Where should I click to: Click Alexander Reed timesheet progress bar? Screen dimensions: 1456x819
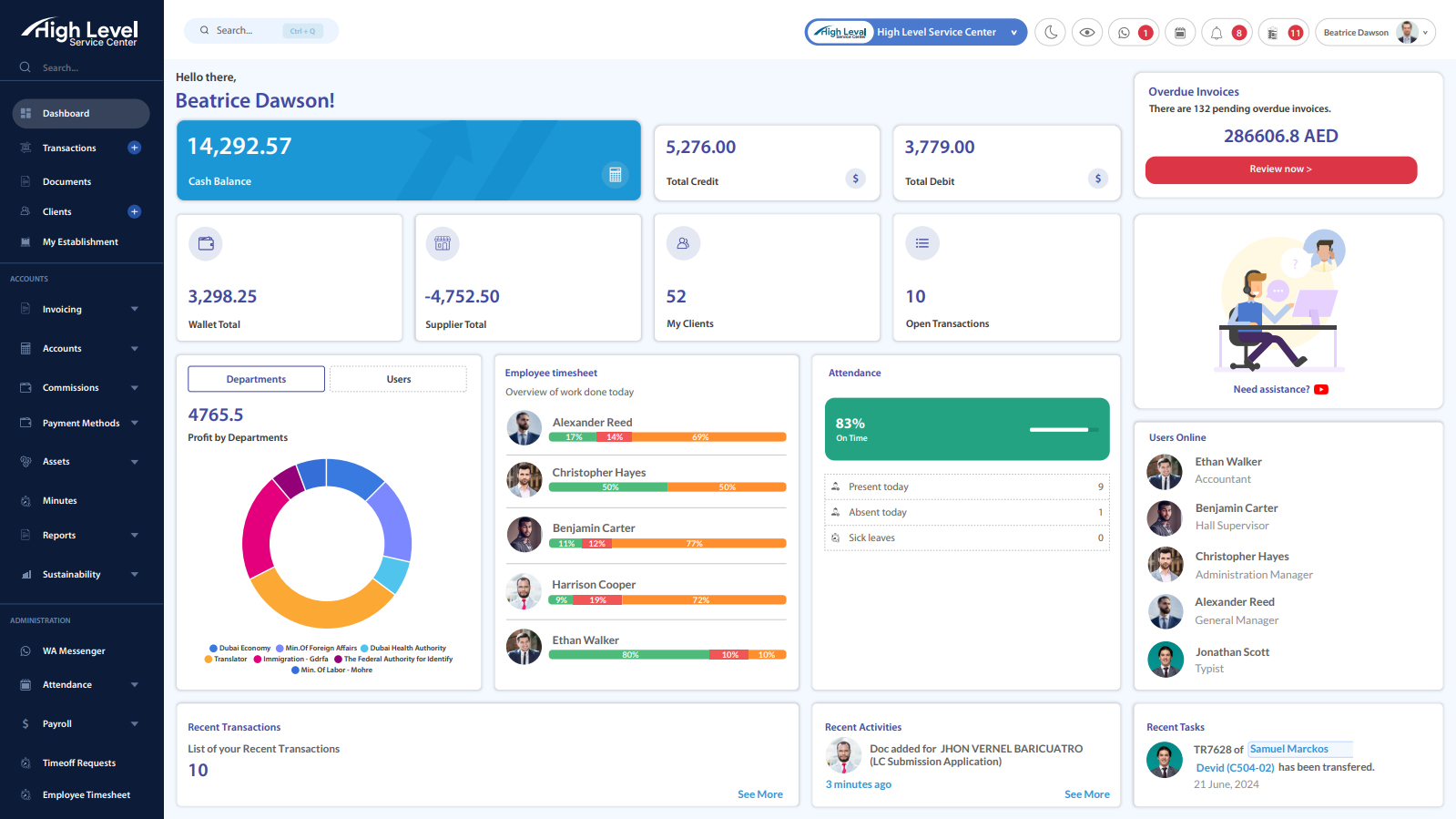click(x=667, y=437)
